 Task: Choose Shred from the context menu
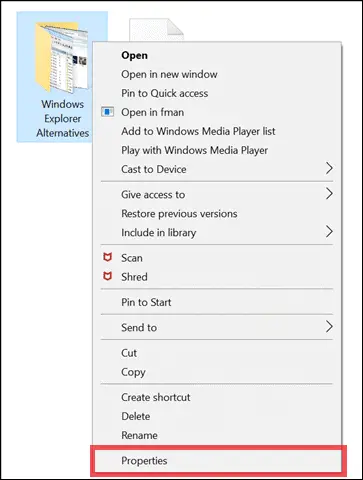tap(217, 277)
